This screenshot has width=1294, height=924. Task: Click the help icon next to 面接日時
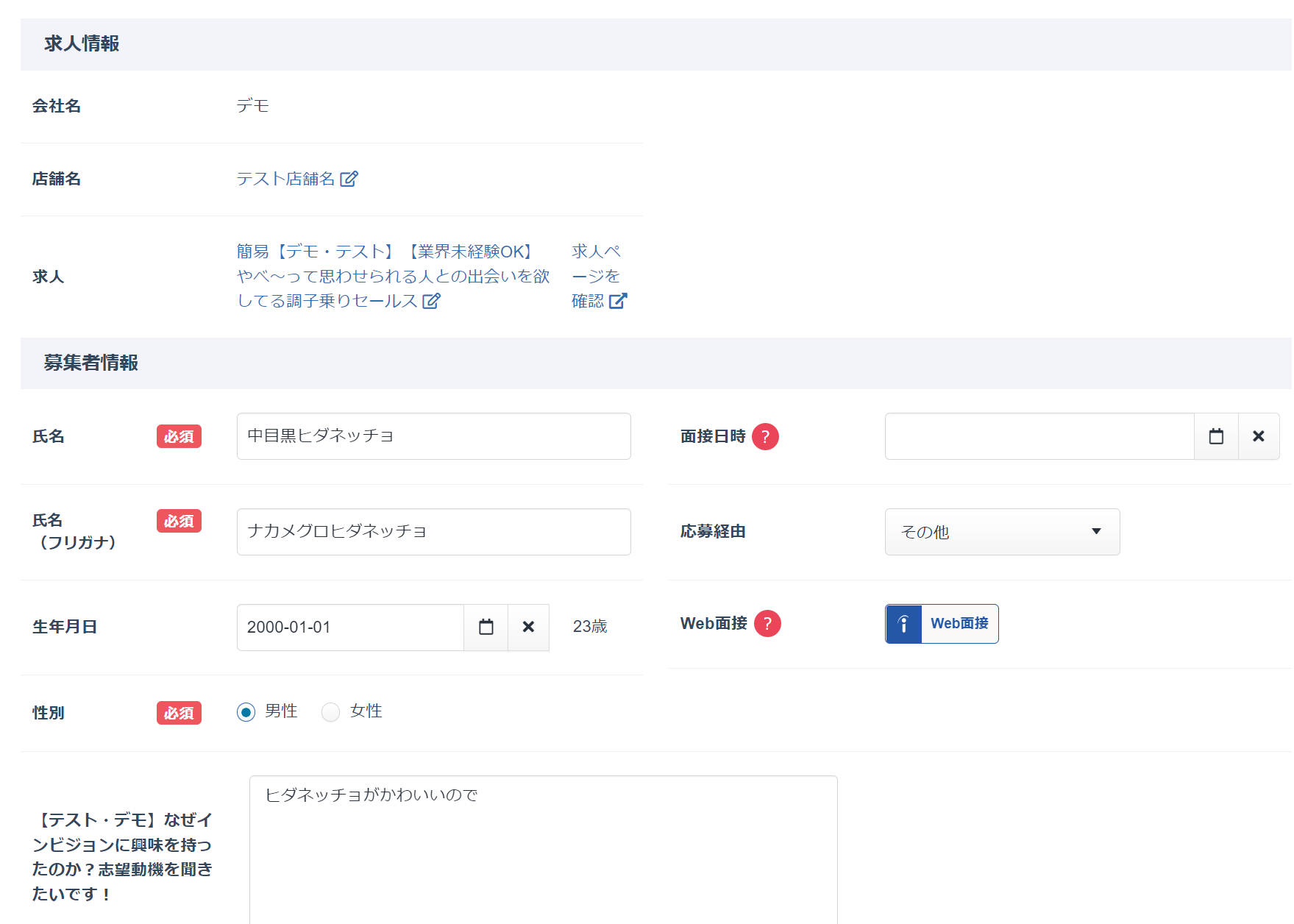765,436
